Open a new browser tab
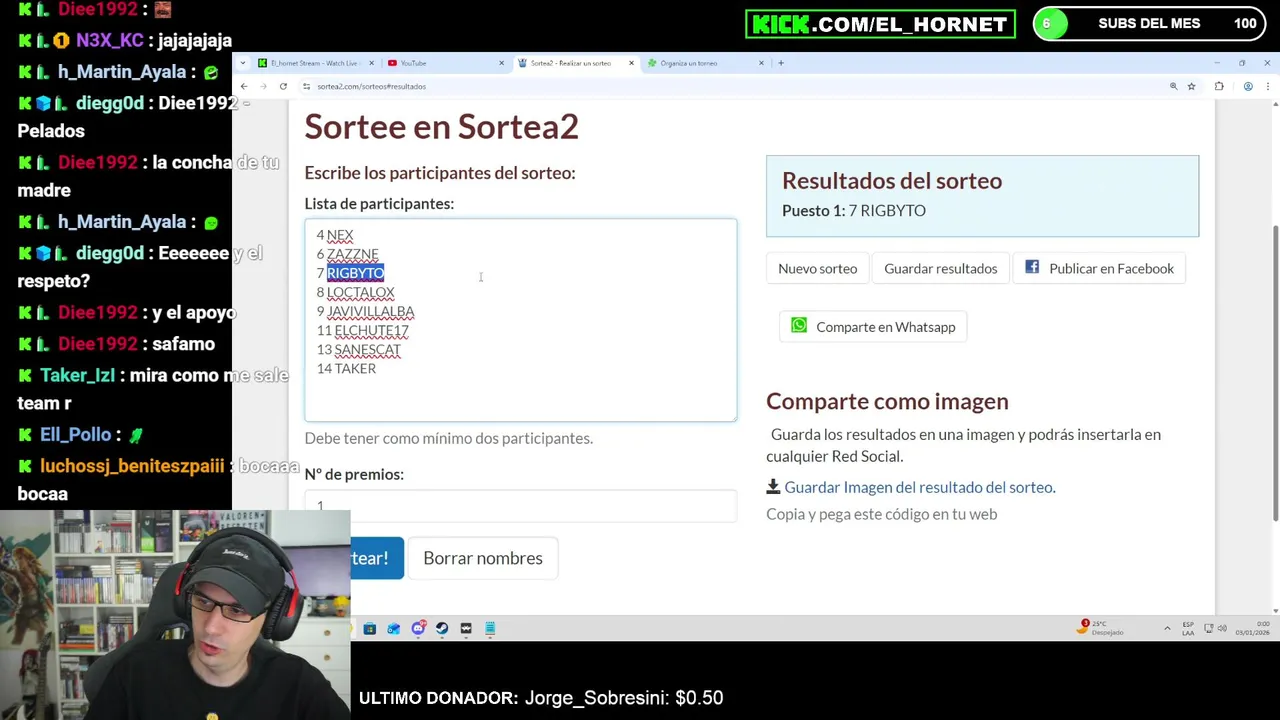 point(781,63)
